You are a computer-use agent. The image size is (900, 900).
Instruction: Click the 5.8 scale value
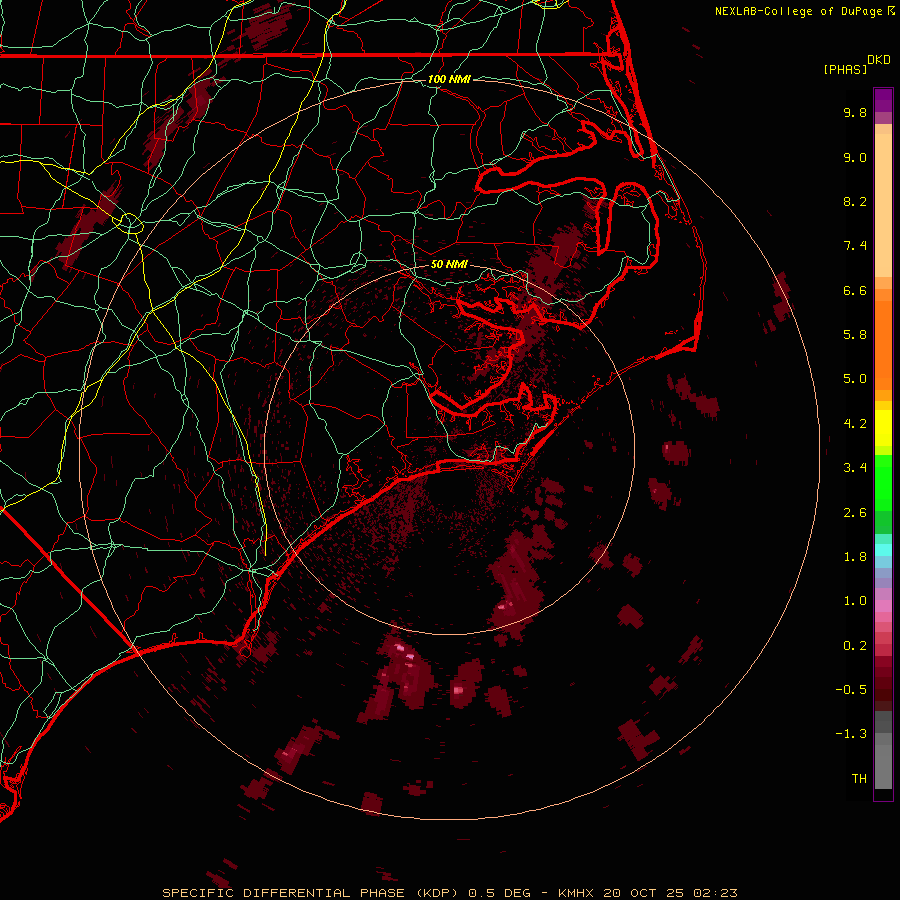point(855,335)
